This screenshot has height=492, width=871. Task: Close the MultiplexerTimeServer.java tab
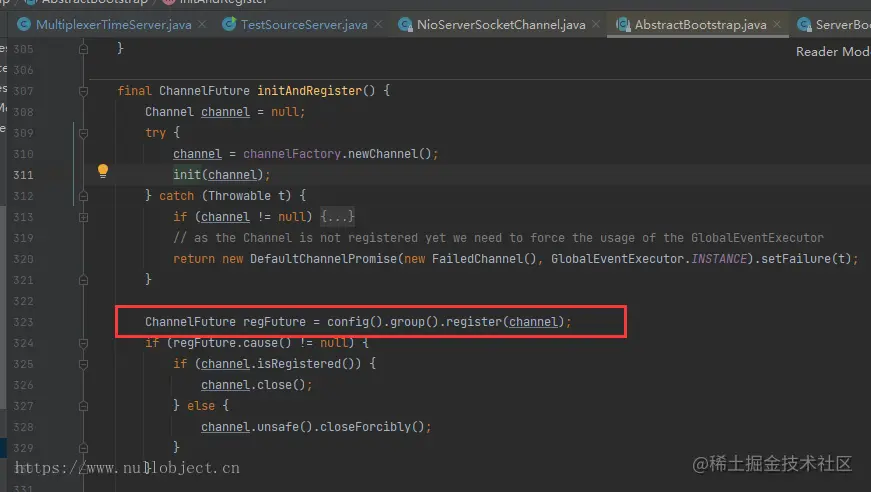(202, 24)
